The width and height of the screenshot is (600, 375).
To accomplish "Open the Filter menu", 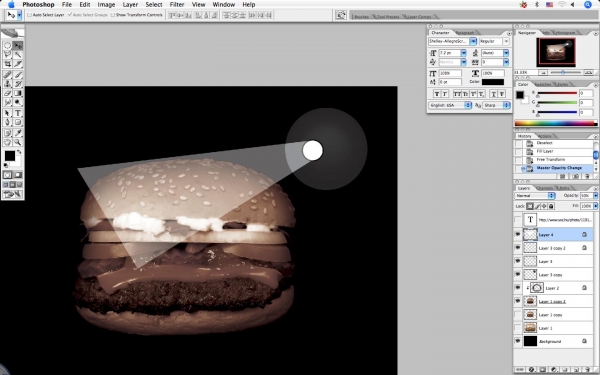I will (x=177, y=5).
